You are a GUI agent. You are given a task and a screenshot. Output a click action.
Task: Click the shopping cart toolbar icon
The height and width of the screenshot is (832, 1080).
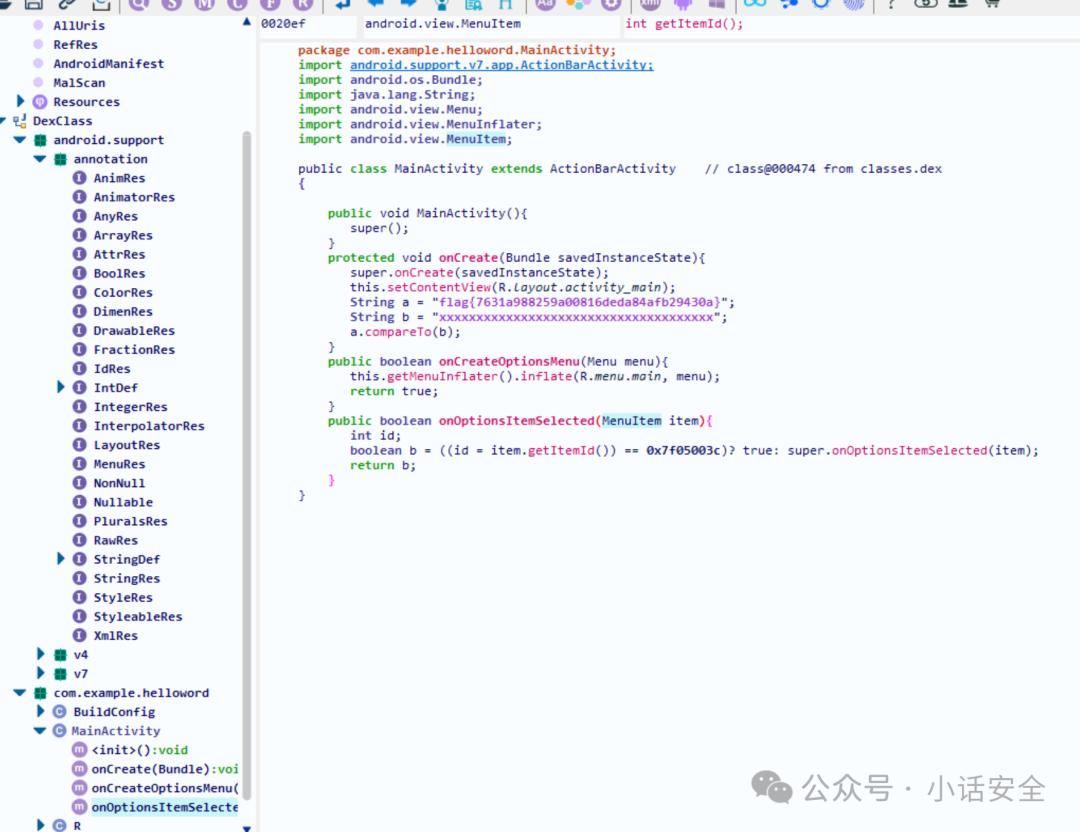coord(991,3)
